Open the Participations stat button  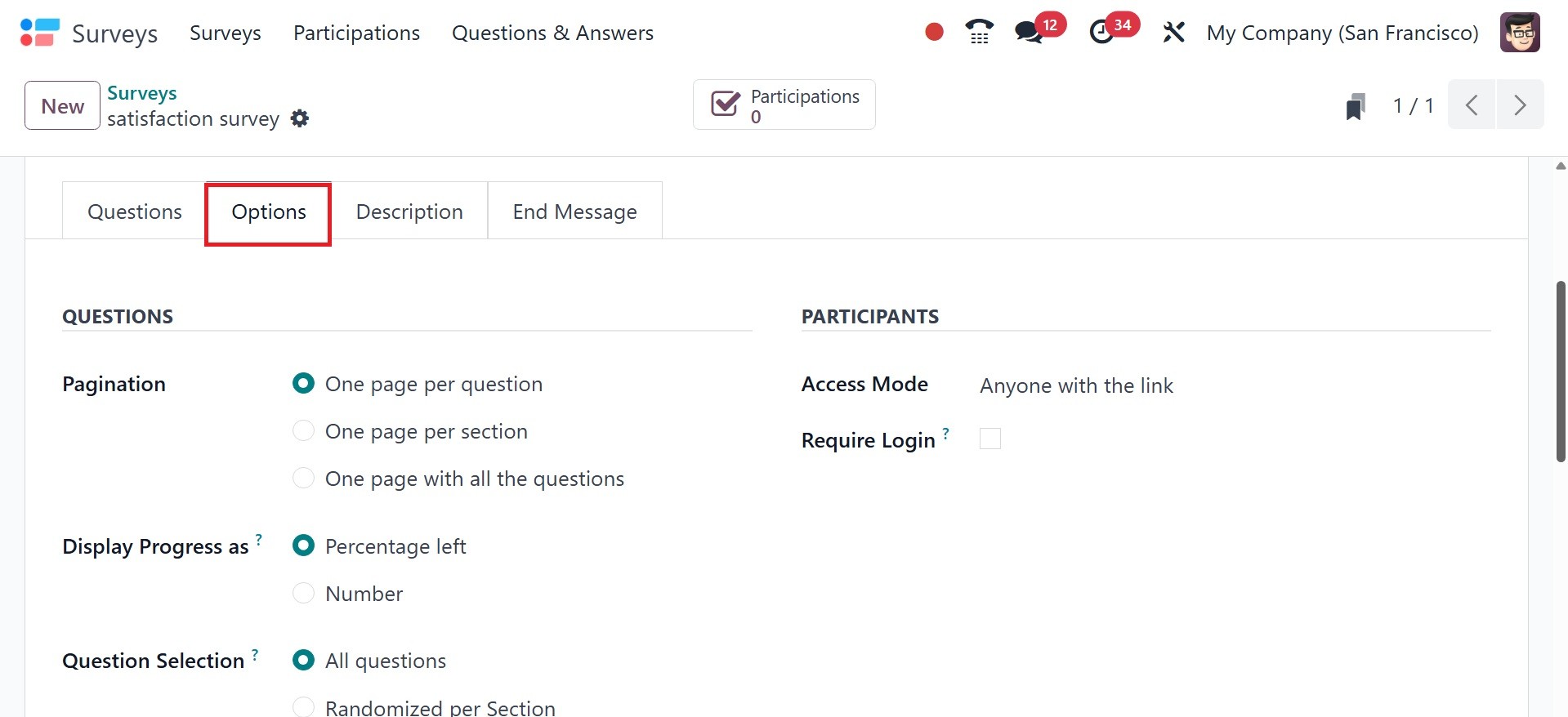(784, 105)
